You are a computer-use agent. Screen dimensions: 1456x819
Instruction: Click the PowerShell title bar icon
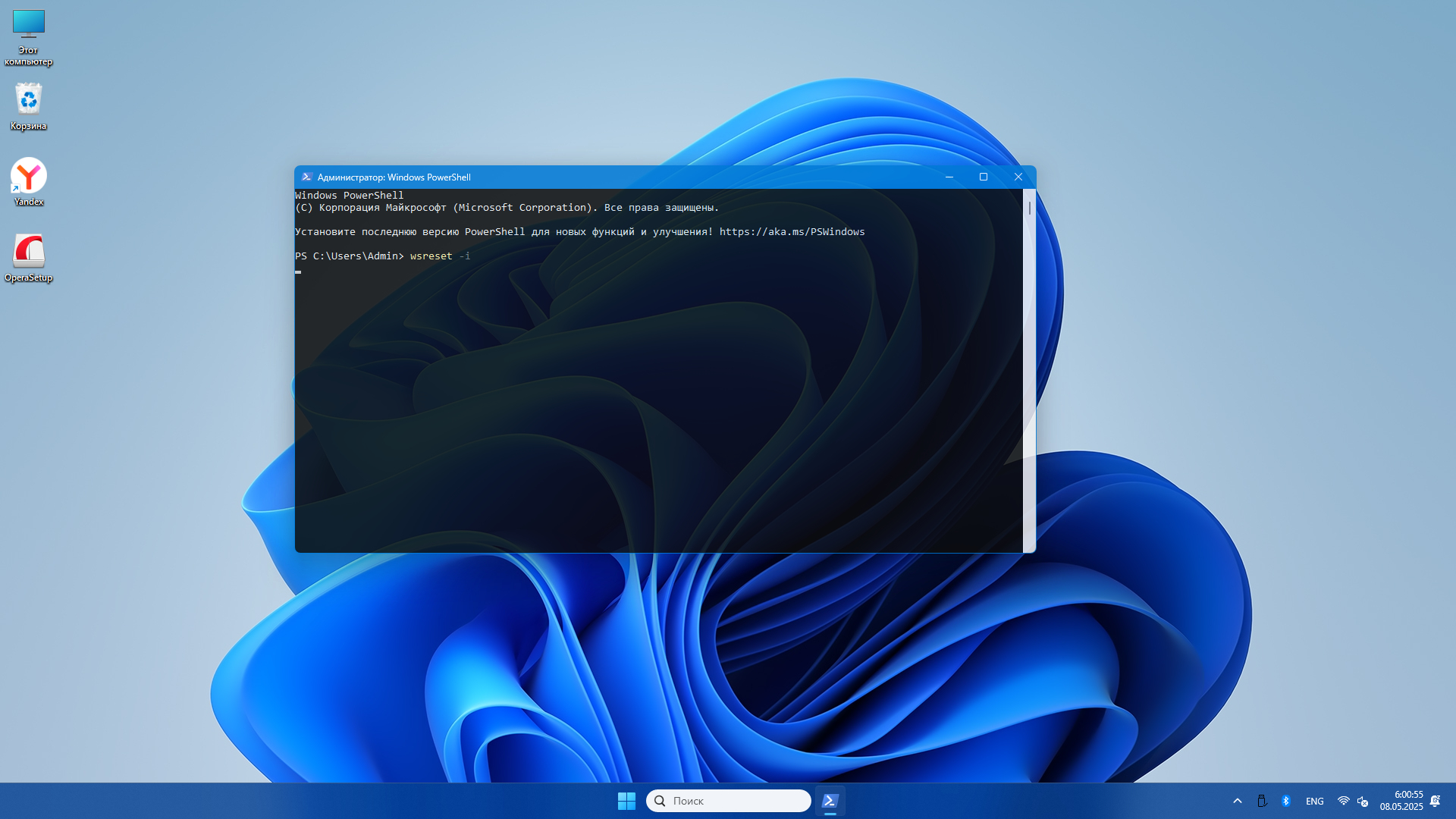[x=306, y=177]
